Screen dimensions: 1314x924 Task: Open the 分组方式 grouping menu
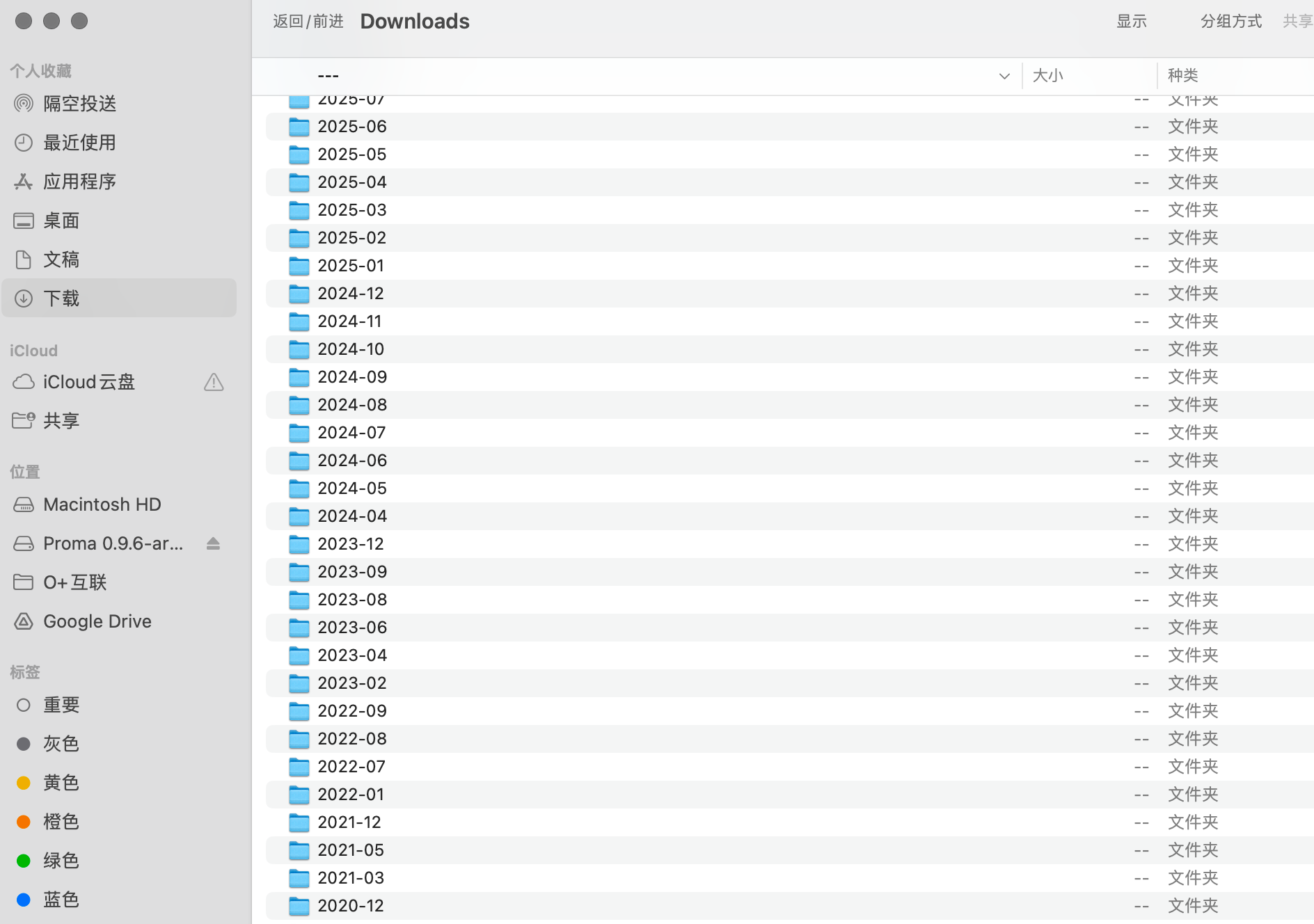(1230, 22)
